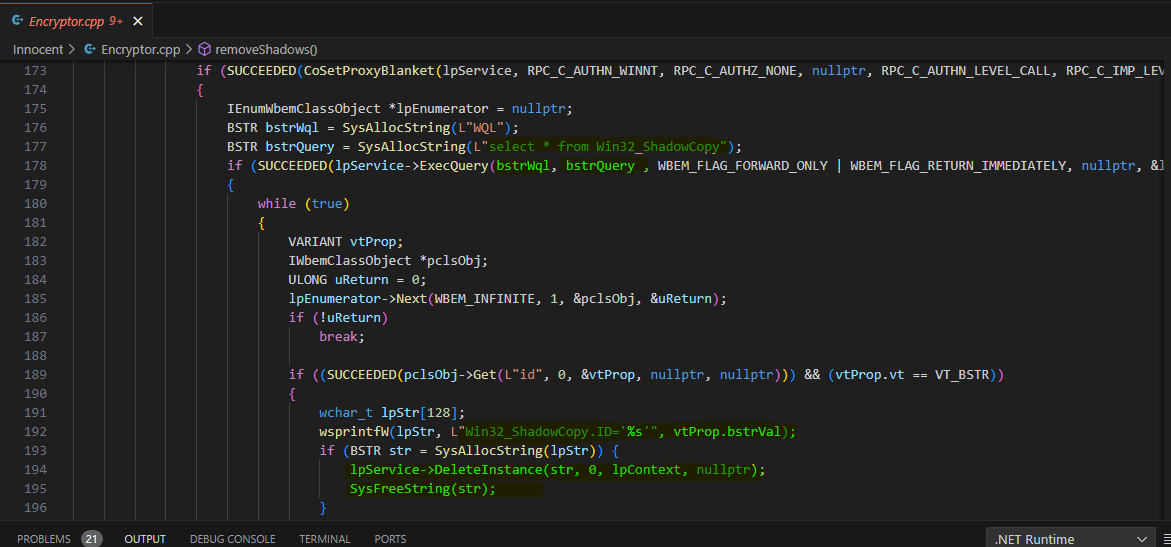Open the Innocent folder breadcrumb
1171x547 pixels.
[x=38, y=49]
